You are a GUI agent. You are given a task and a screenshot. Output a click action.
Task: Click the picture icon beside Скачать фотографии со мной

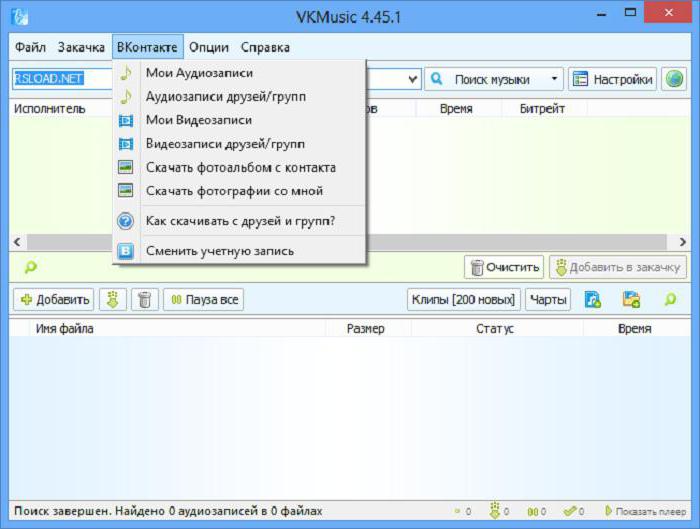click(x=125, y=191)
